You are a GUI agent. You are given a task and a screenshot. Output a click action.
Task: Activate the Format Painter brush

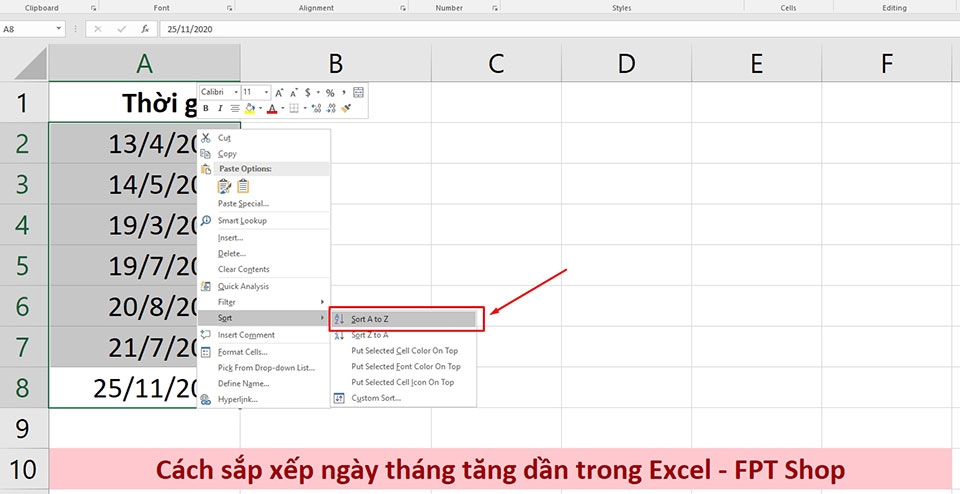346,108
